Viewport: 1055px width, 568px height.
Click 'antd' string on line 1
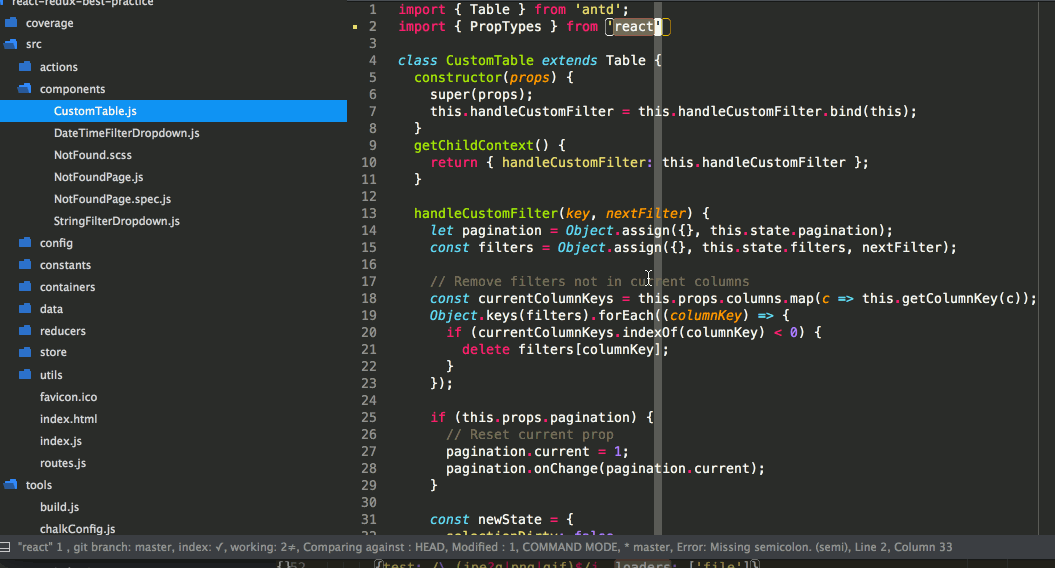coord(597,9)
